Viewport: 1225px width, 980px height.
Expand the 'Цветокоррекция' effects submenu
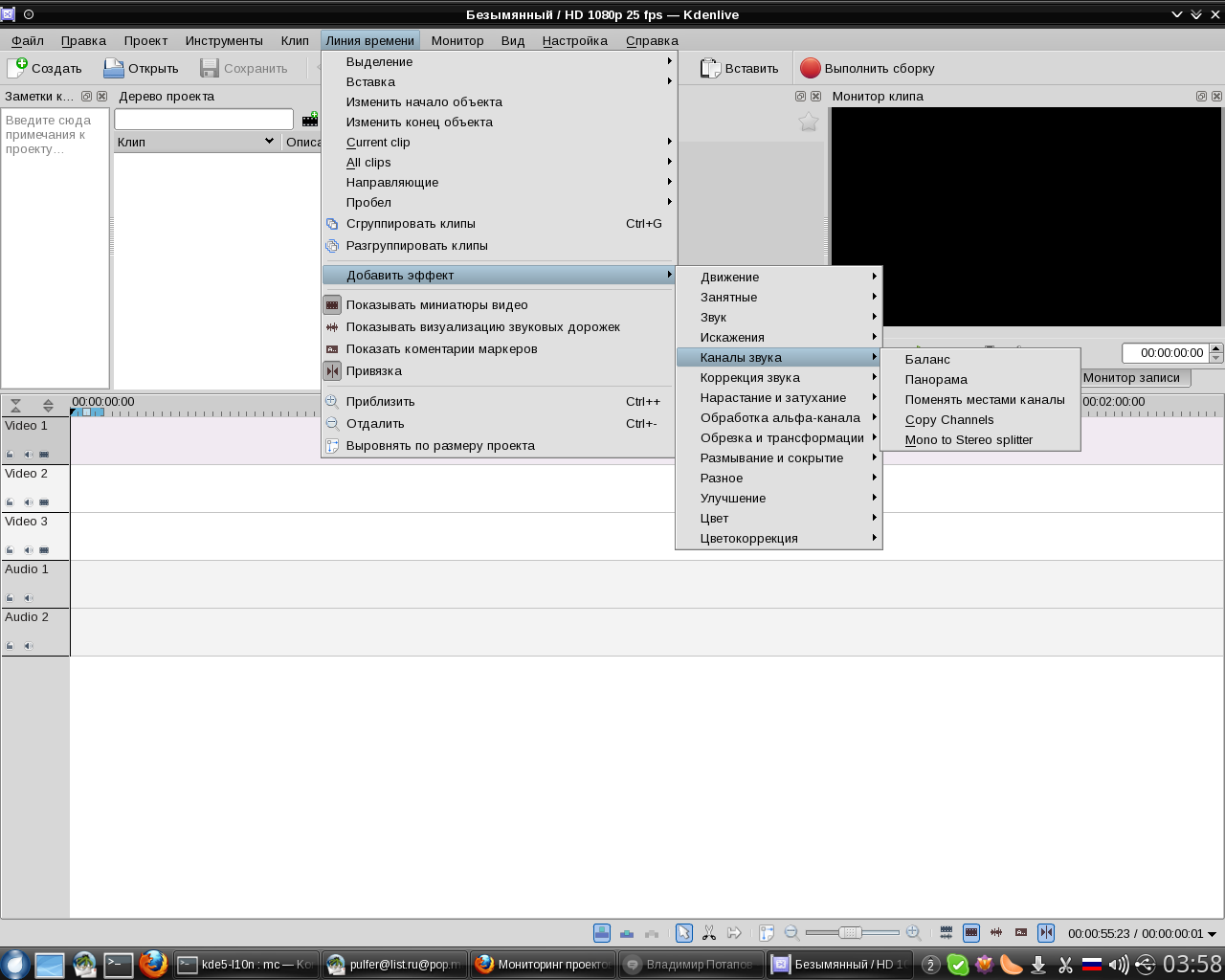tap(778, 539)
